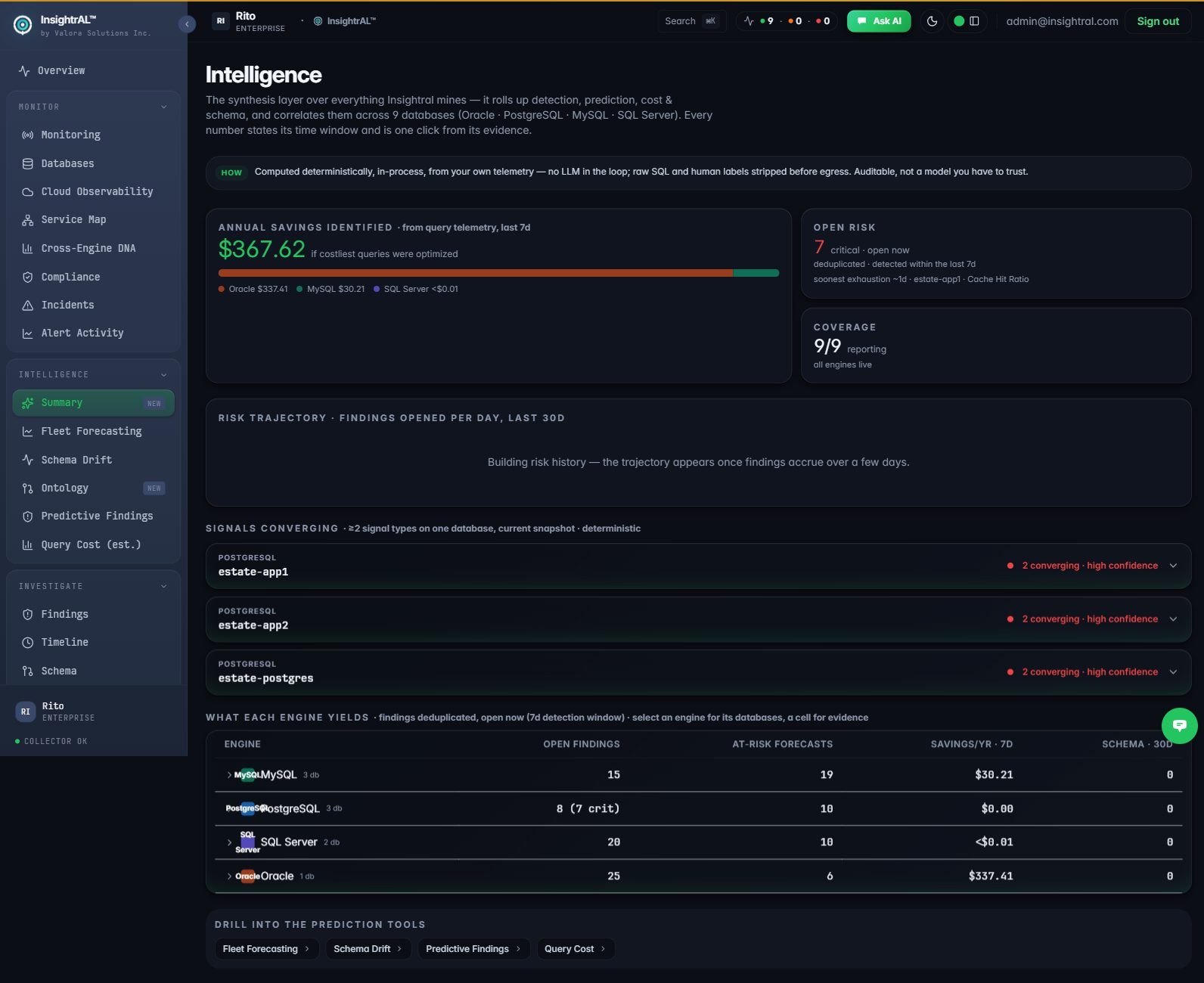The image size is (1204, 983).
Task: Click the Open Risk card
Action: point(996,253)
